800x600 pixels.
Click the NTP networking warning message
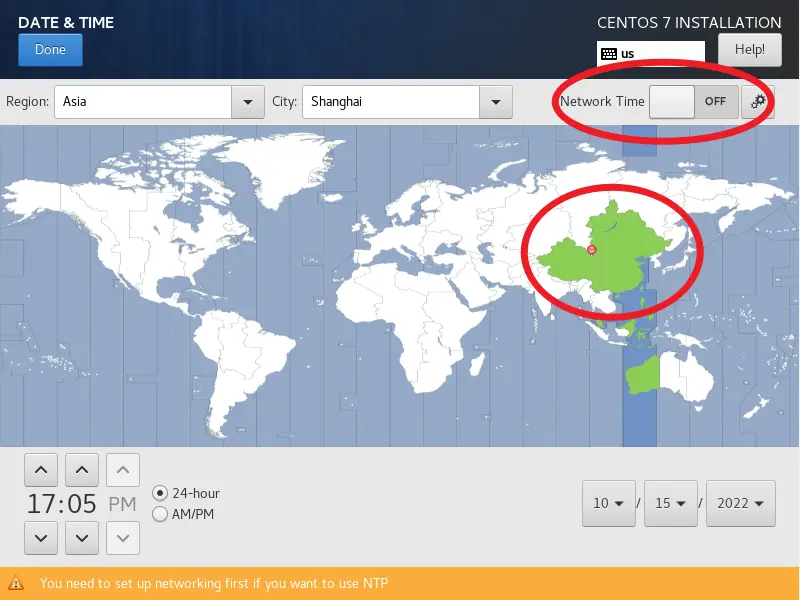coord(214,583)
